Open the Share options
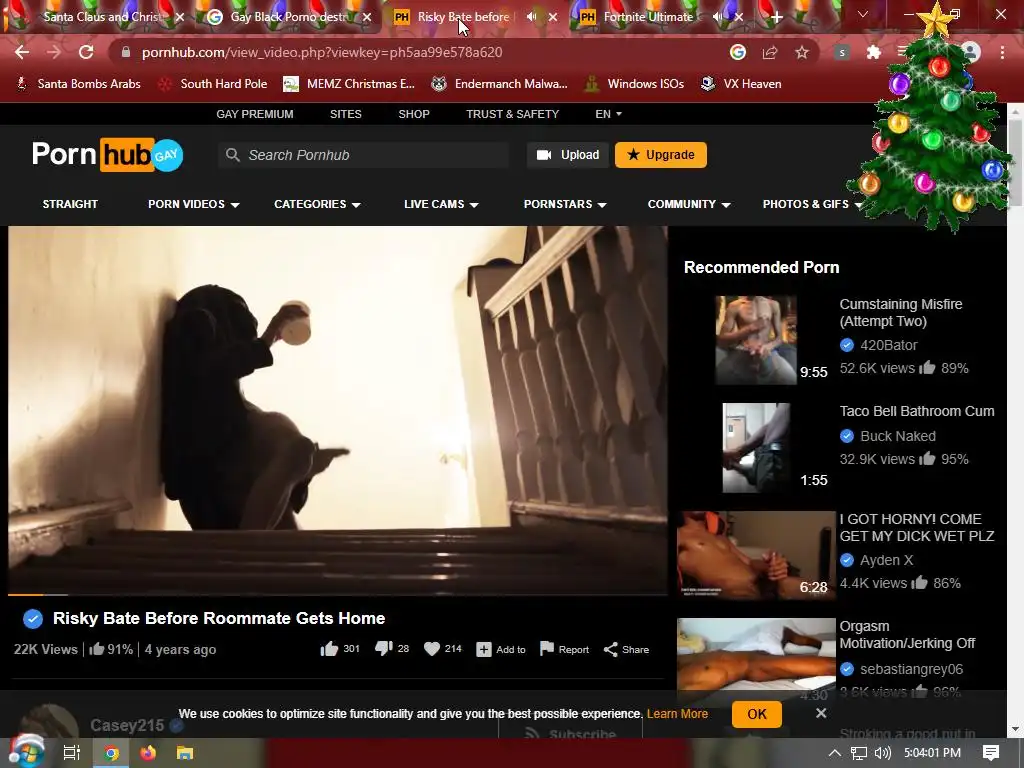 pos(626,649)
